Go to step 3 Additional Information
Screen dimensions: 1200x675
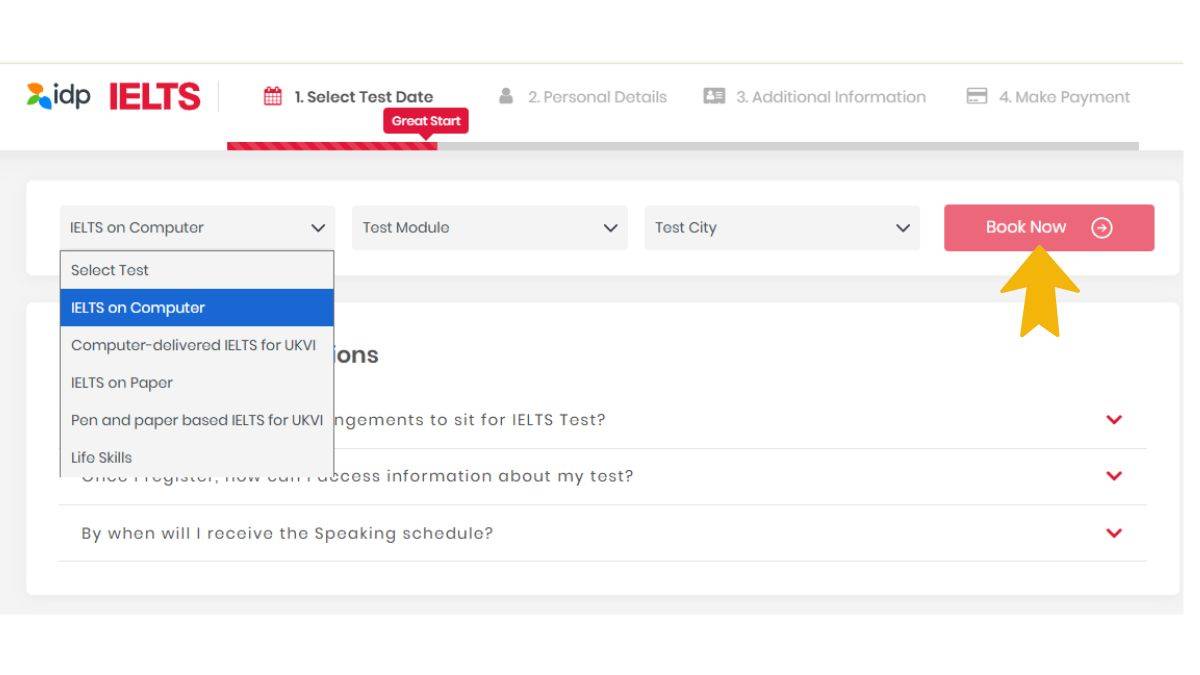tap(830, 96)
